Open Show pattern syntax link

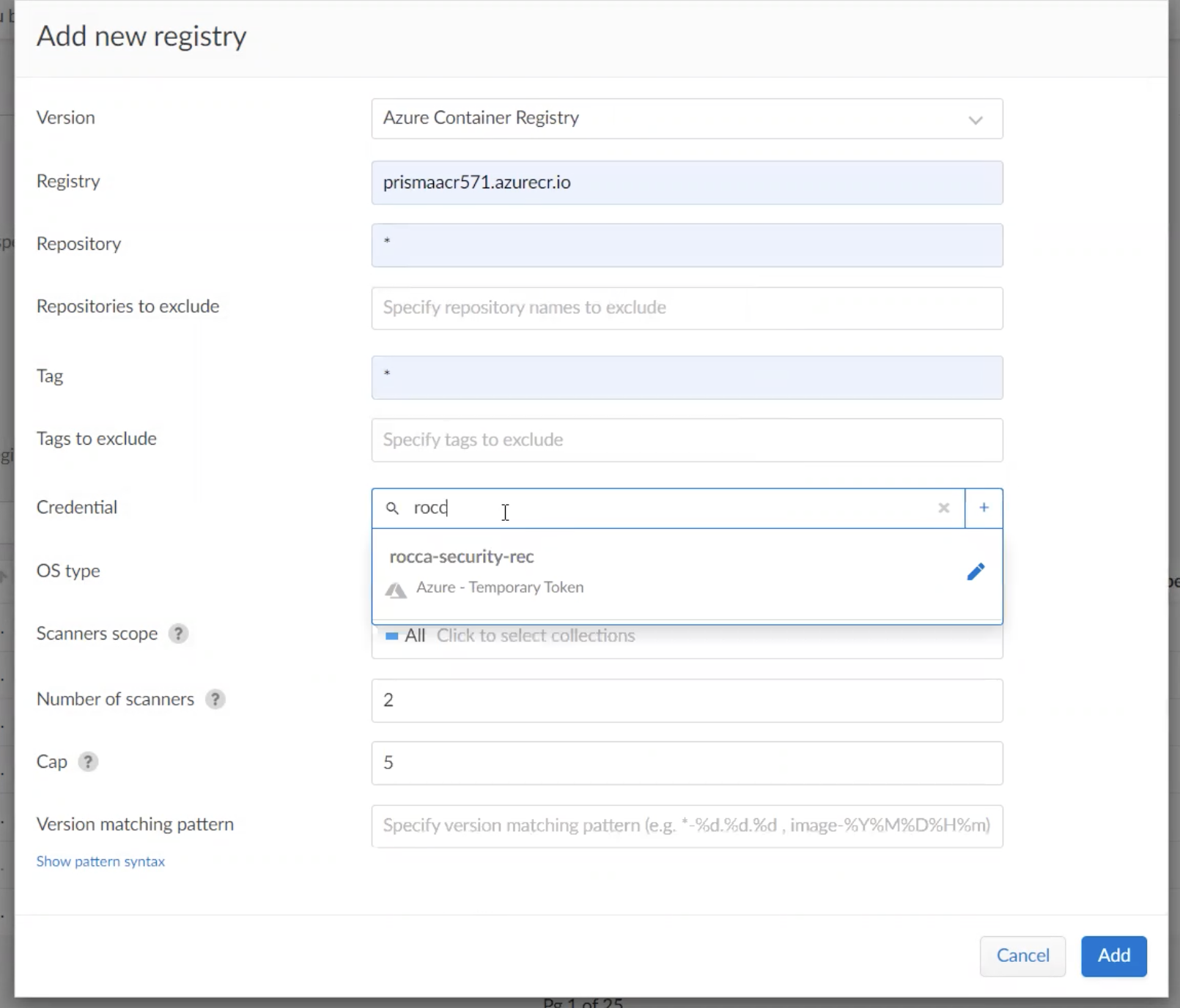click(100, 861)
